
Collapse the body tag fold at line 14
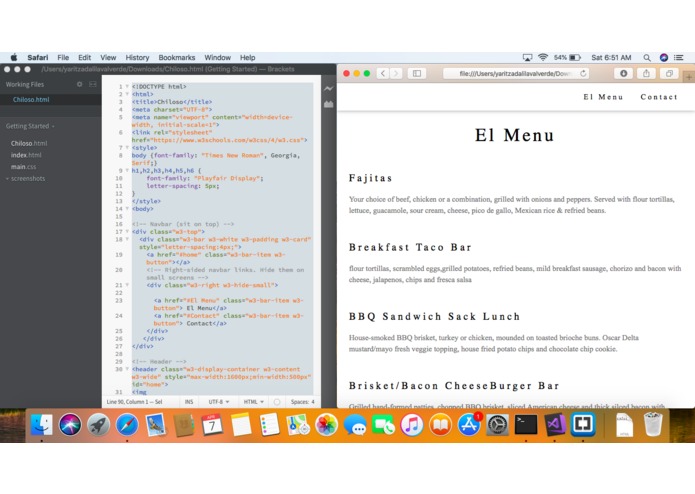[127, 209]
